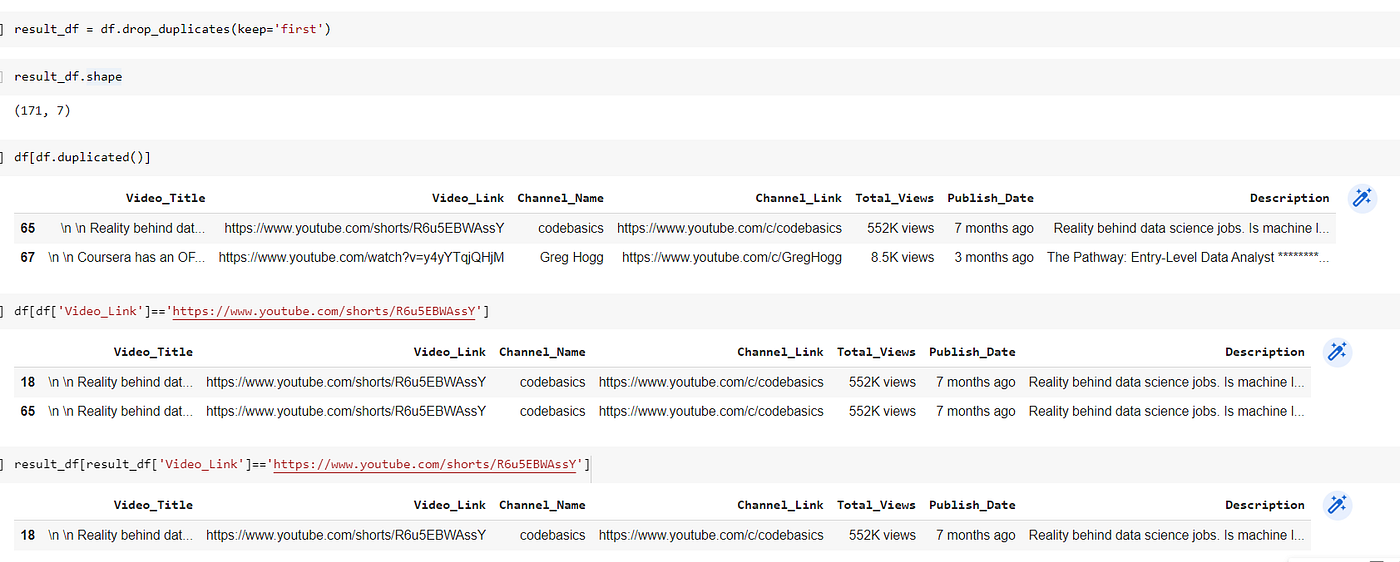Select 'The Pathway: Entry-Level Data Analyst' description cell

[x=1188, y=257]
